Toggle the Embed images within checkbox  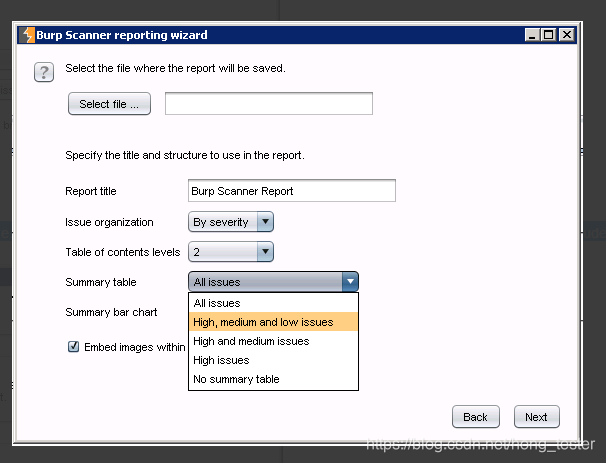click(x=73, y=346)
